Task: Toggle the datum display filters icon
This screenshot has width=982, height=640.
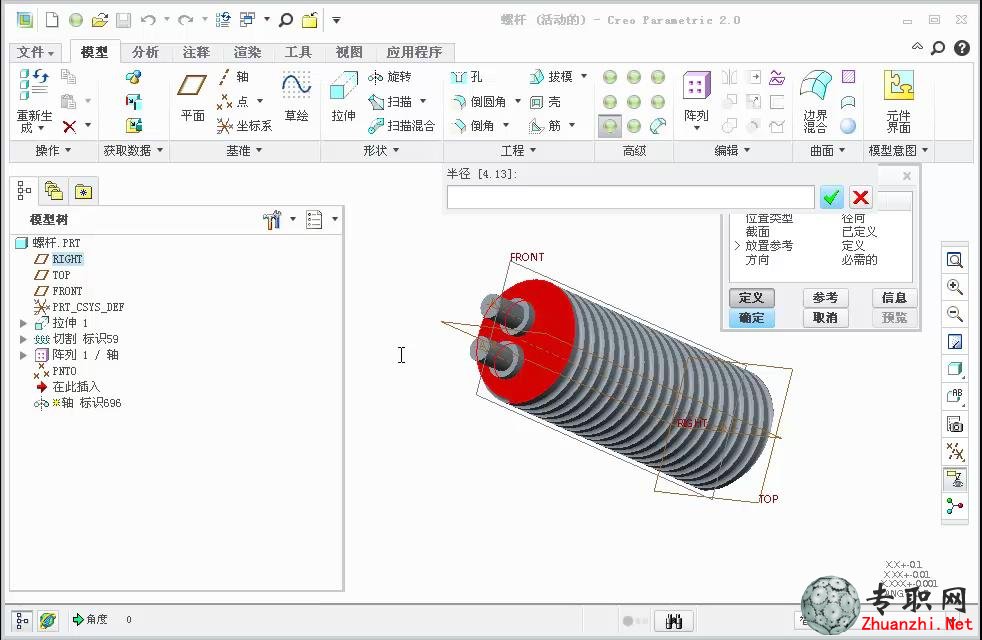Action: click(954, 451)
